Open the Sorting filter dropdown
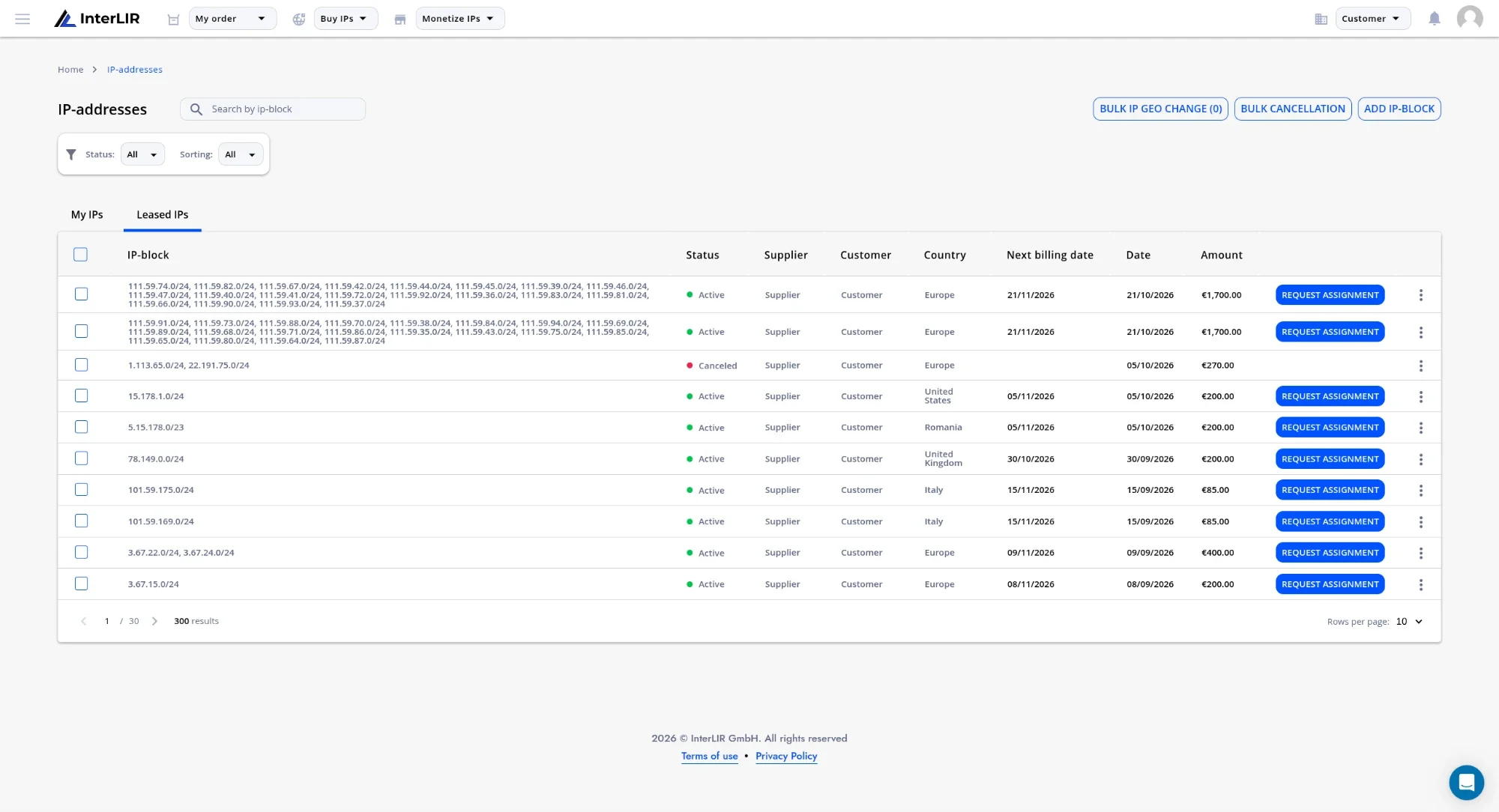Viewport: 1499px width, 812px height. pyautogui.click(x=241, y=154)
